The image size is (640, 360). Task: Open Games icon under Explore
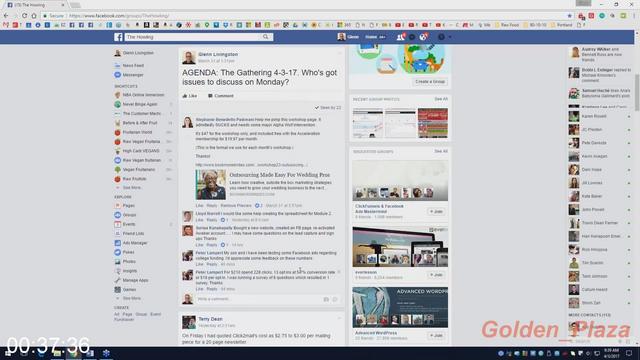(118, 290)
